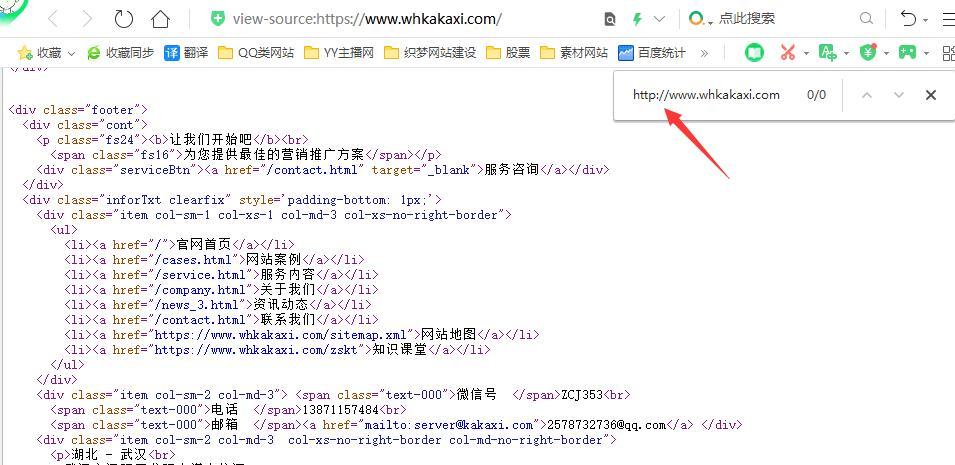
Task: Click the 让我们开始吧 text in source
Action: [210, 140]
